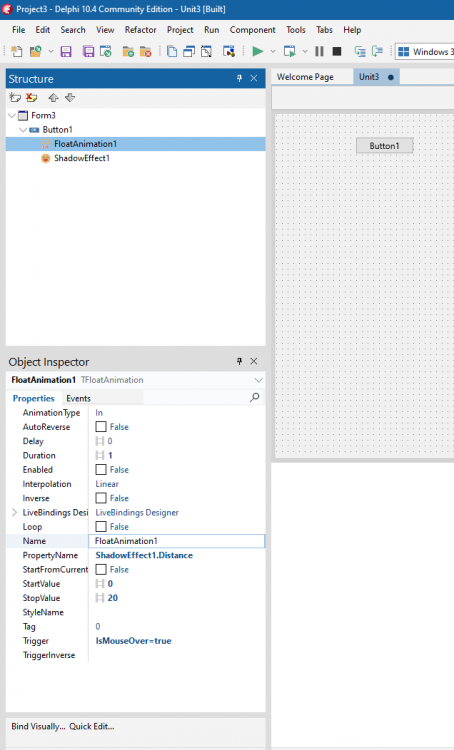The image size is (454, 750).
Task: Click the Open Project toolbar icon
Action: [x=106, y=51]
